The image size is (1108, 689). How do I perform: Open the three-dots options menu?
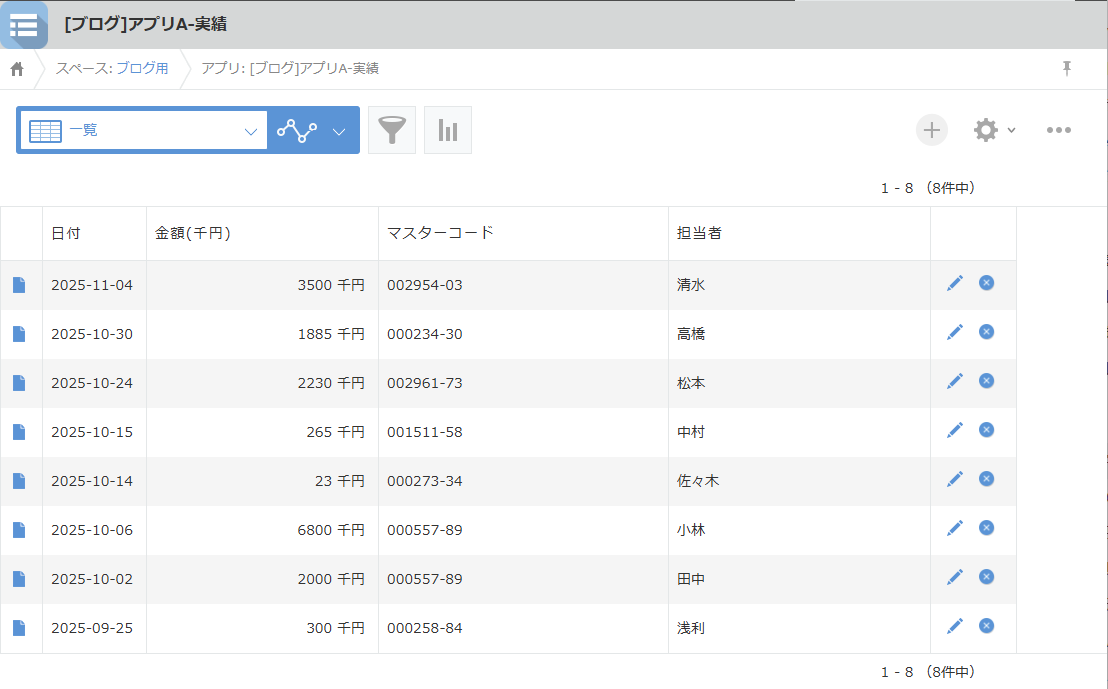1059,130
